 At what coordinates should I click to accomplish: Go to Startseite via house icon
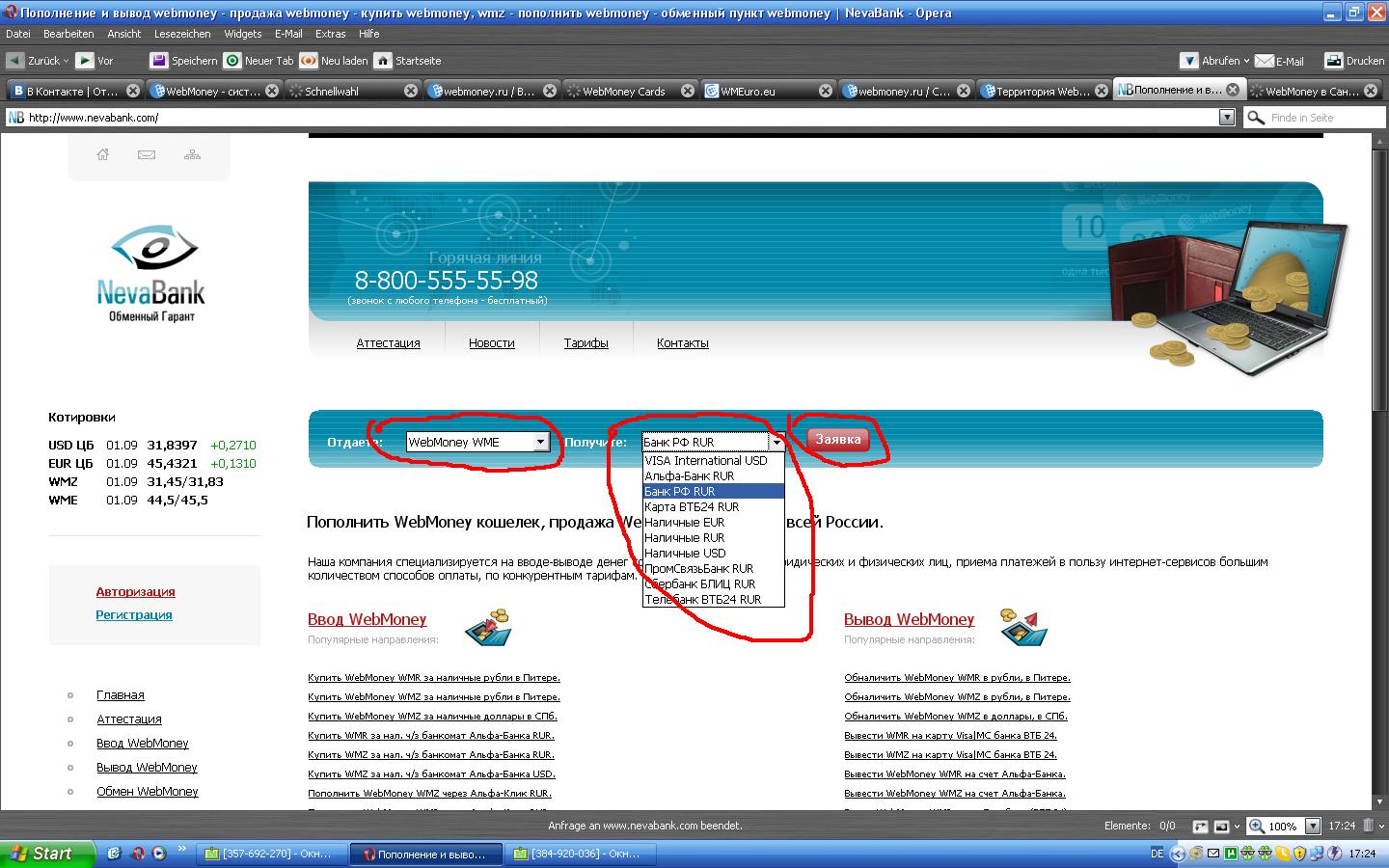point(383,60)
